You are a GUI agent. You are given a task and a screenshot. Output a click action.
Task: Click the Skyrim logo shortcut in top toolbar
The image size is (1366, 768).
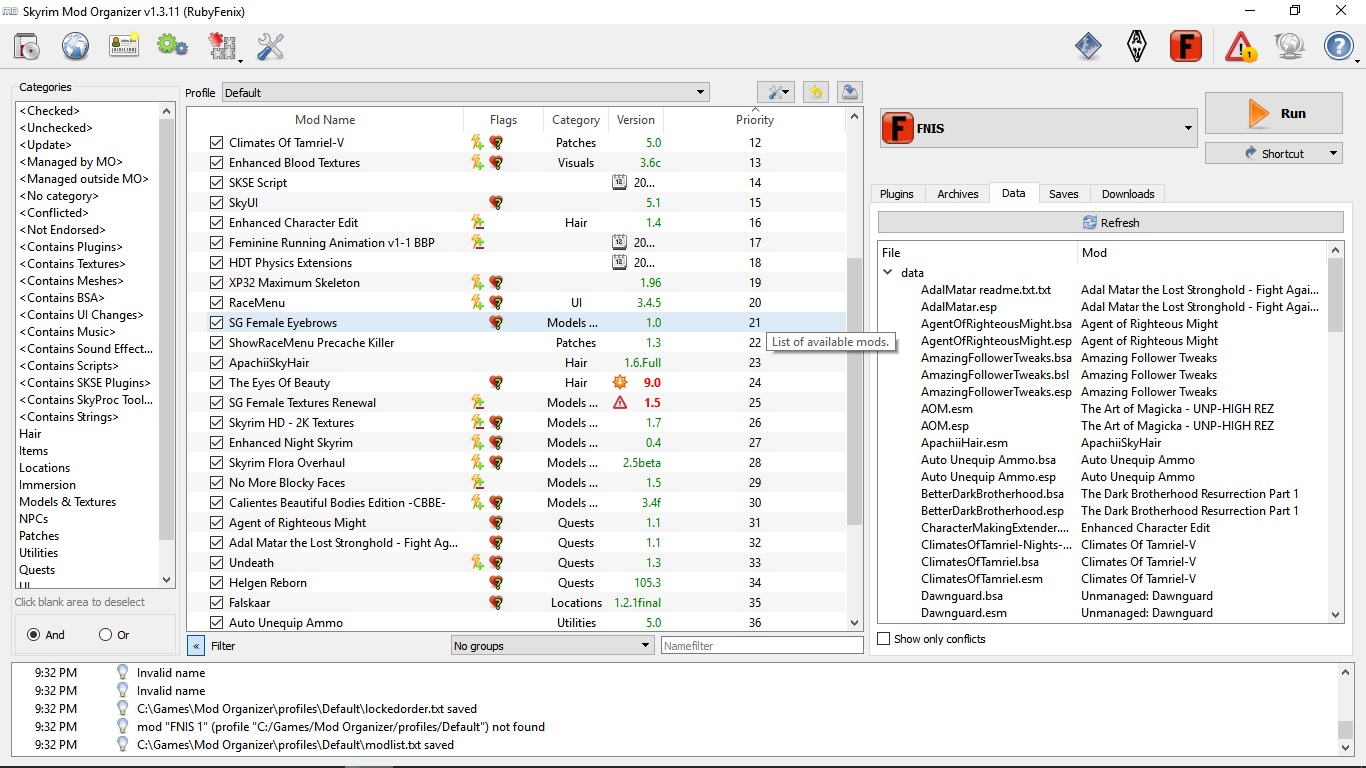point(1137,46)
